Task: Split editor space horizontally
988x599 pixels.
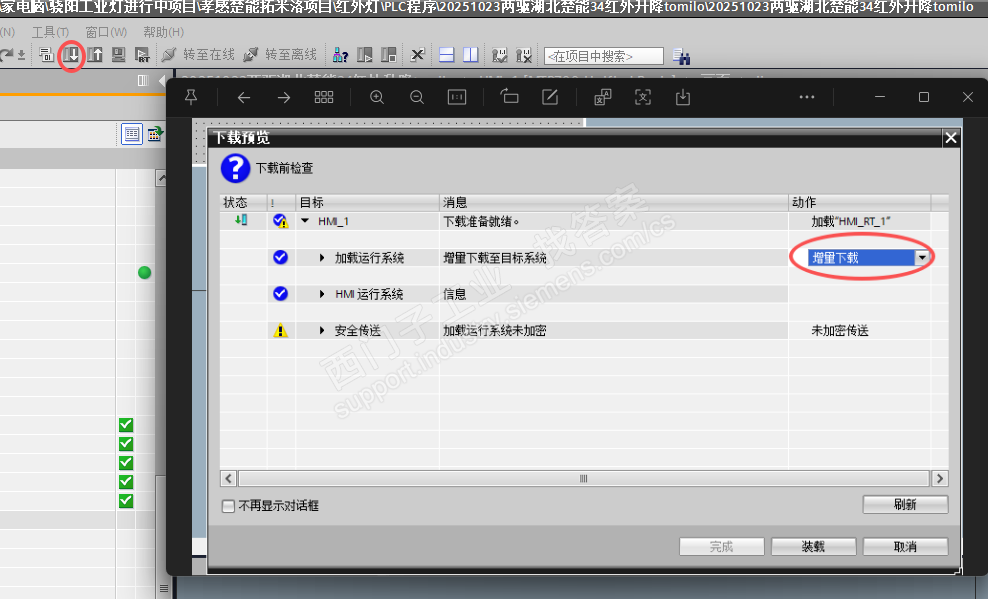Action: 447,55
